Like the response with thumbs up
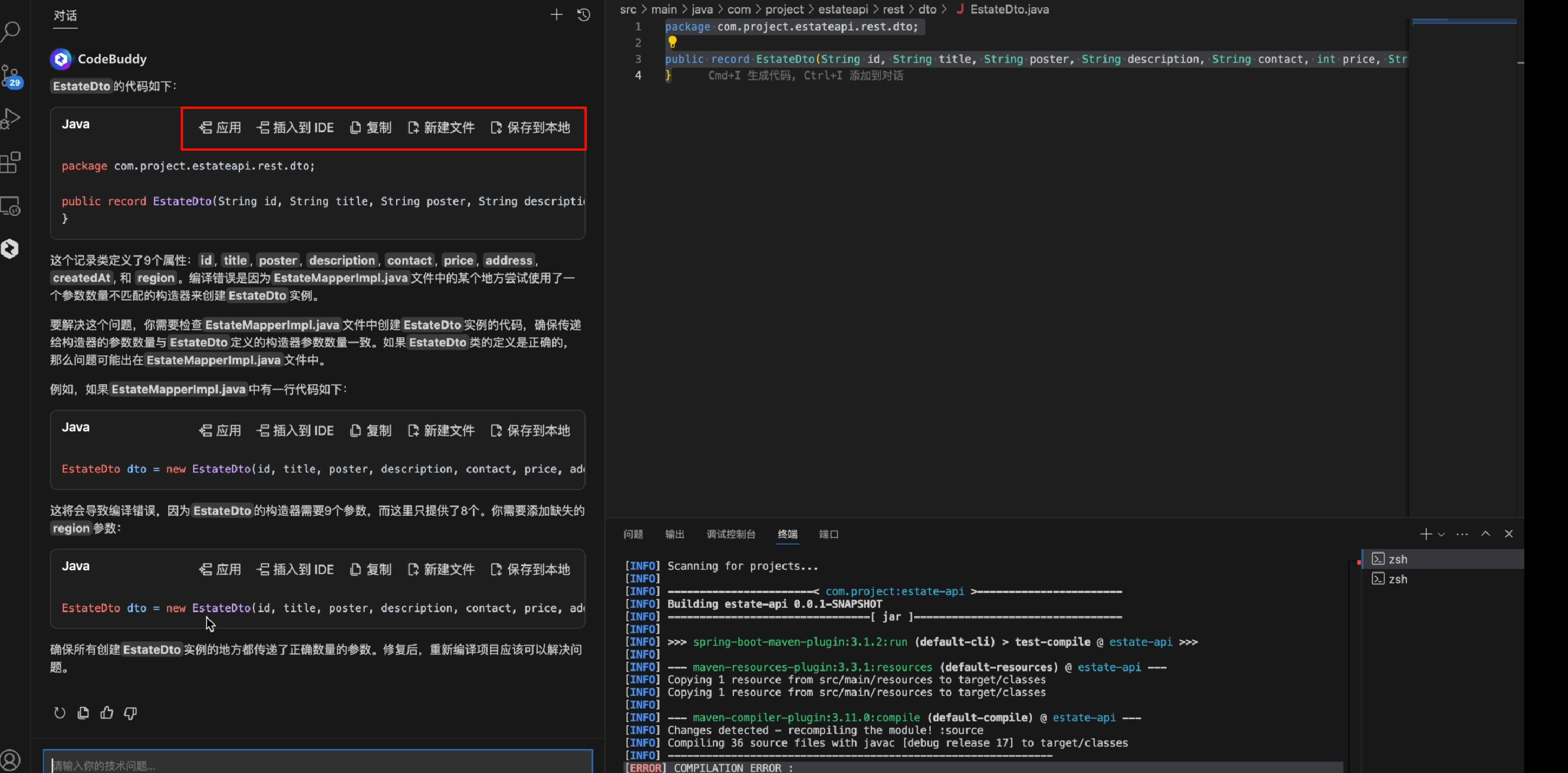1568x773 pixels. [107, 713]
